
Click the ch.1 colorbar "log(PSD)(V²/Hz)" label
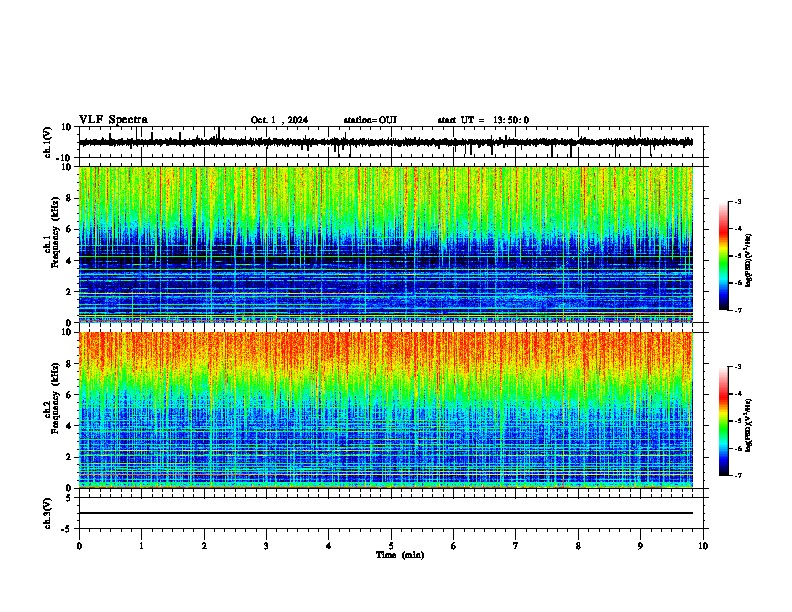(749, 261)
